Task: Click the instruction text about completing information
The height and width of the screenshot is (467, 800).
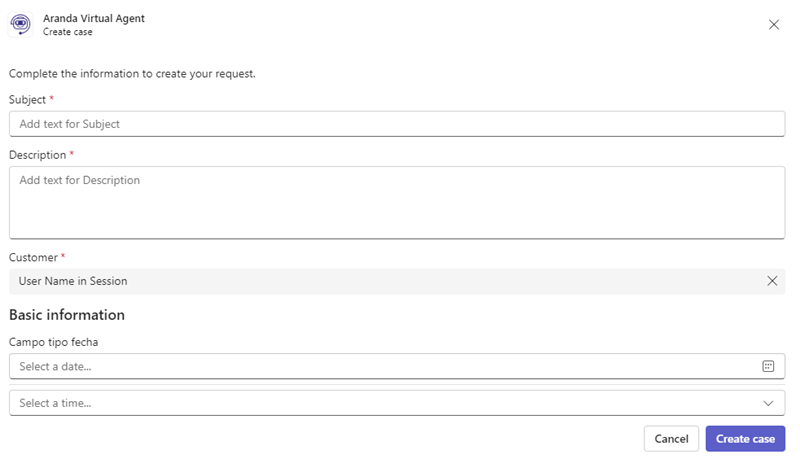Action: pyautogui.click(x=132, y=74)
